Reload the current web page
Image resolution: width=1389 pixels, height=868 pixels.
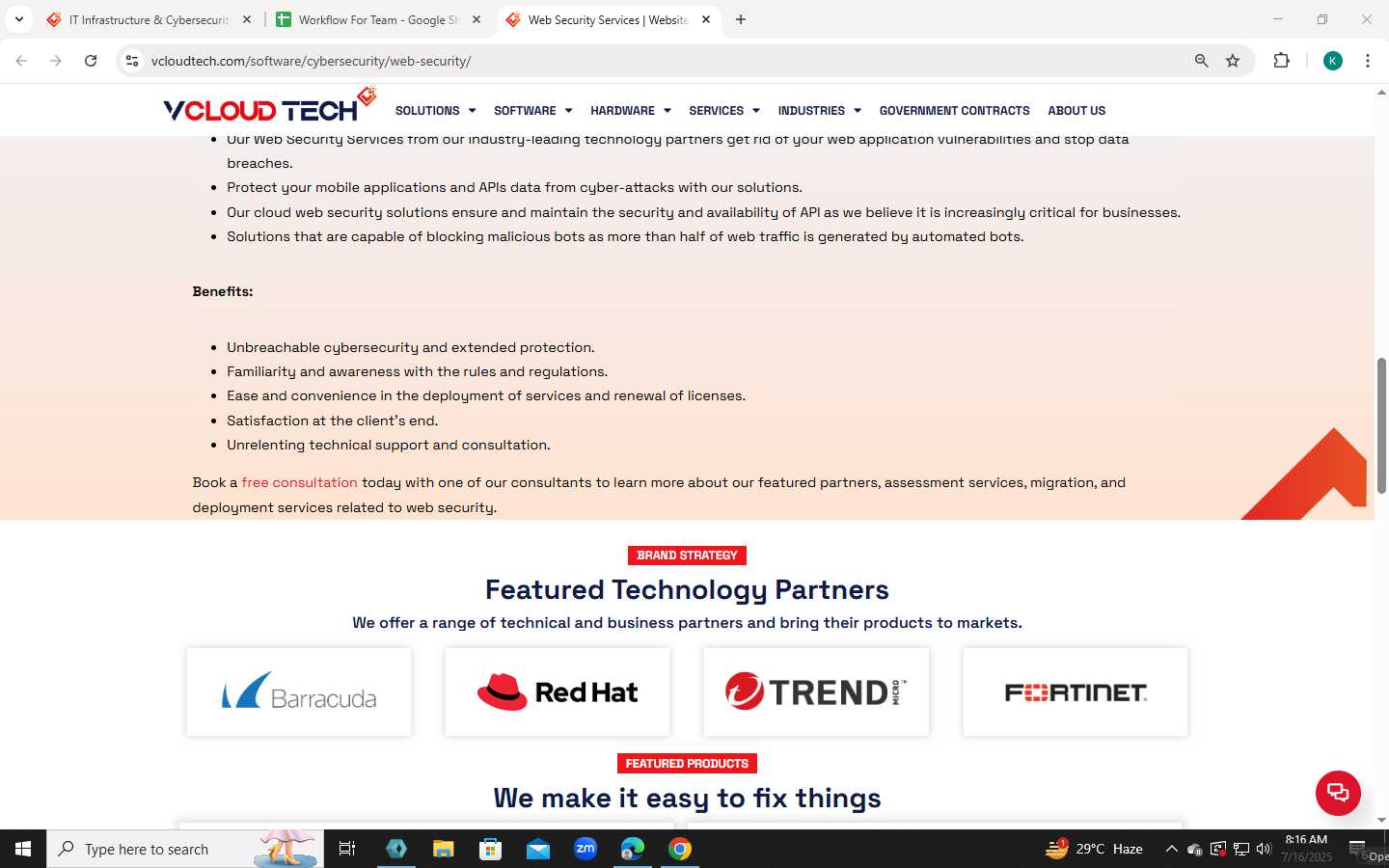click(91, 61)
